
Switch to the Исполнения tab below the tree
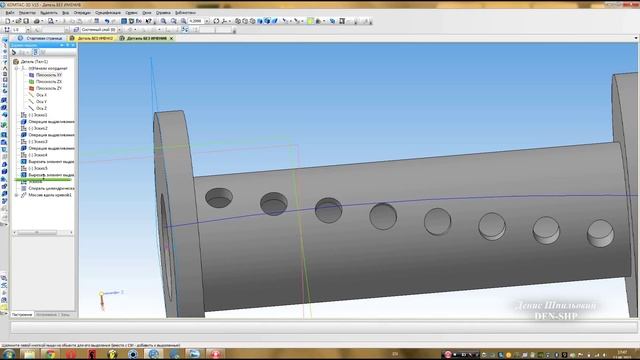47,315
